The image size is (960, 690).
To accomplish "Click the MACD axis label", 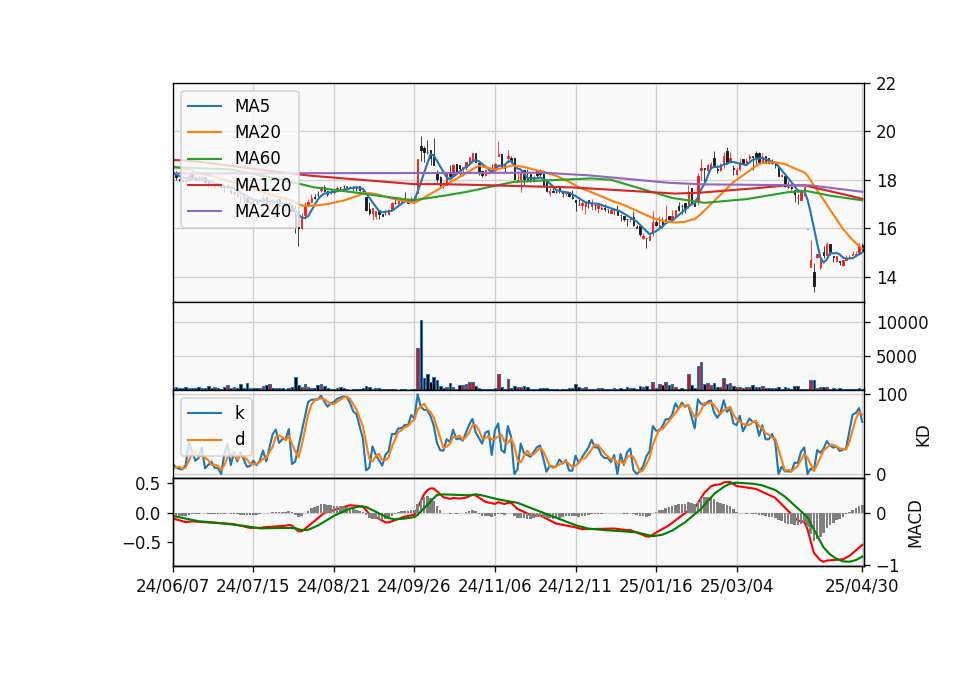I will (915, 524).
